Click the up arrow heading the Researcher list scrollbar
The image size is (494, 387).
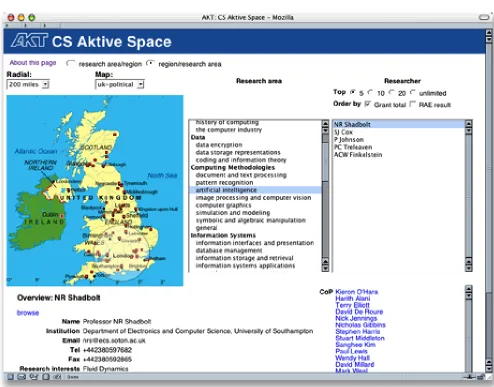click(468, 124)
